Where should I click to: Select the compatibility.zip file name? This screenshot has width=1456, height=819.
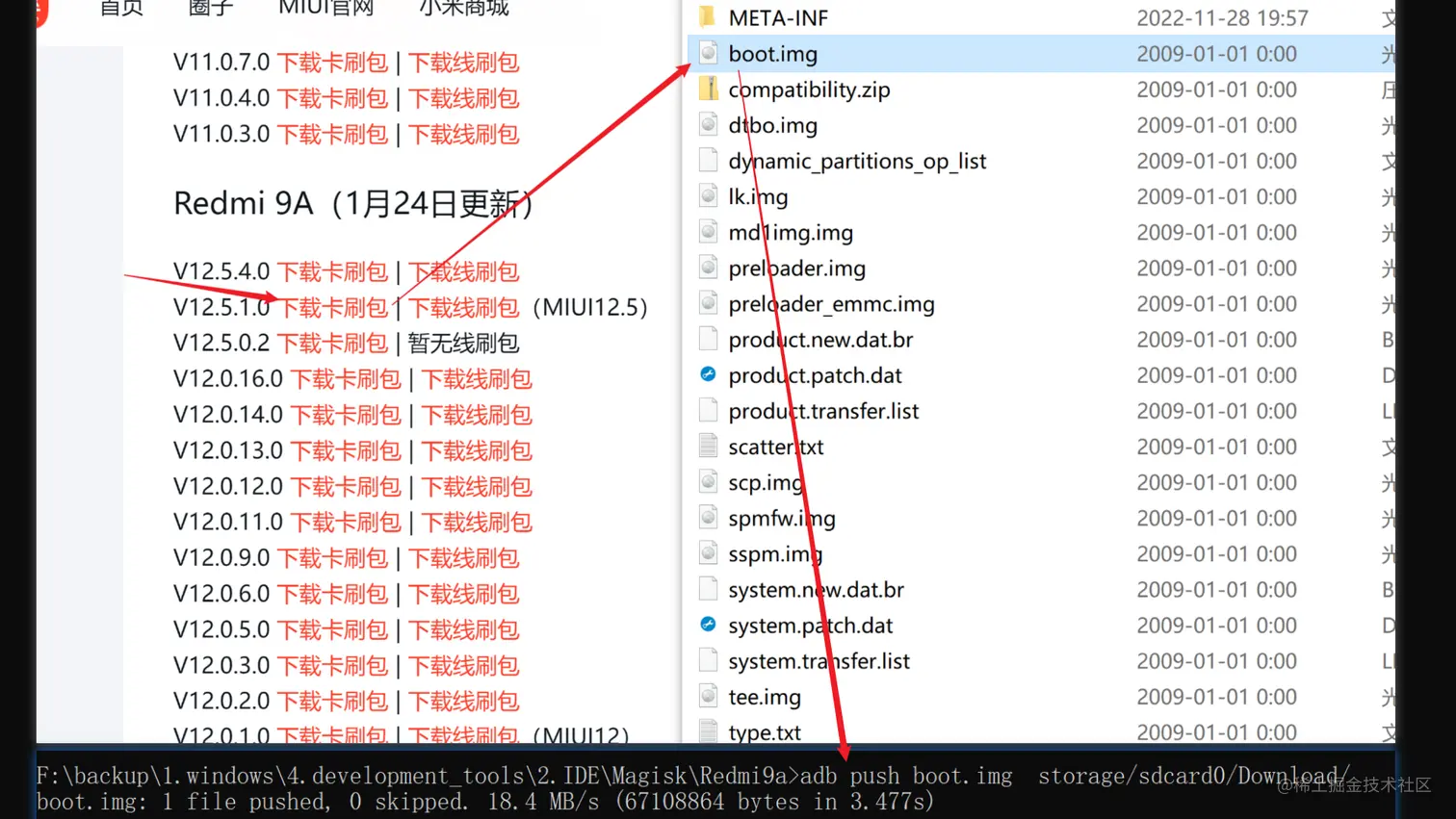[x=809, y=90]
